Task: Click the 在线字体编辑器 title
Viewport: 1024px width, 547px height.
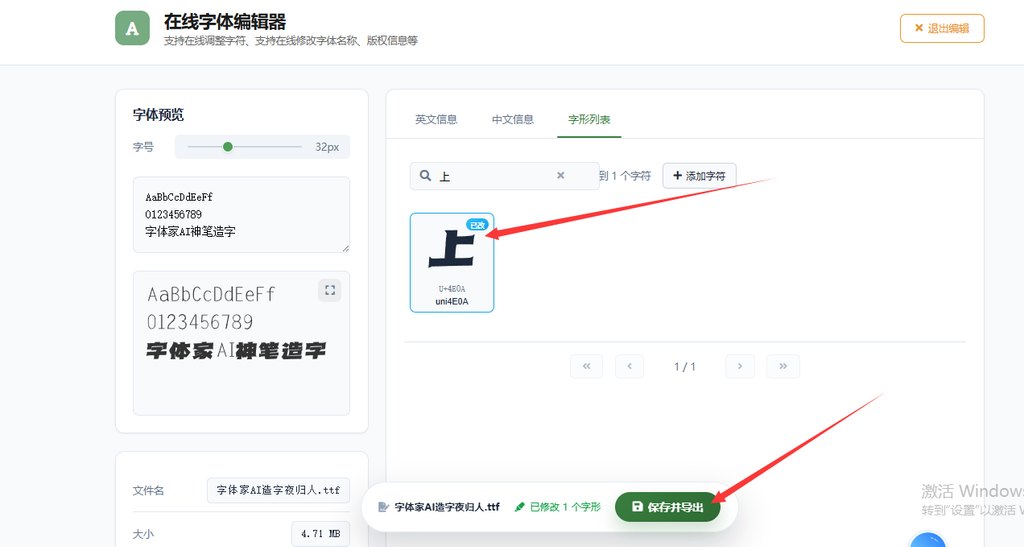Action: pos(225,22)
